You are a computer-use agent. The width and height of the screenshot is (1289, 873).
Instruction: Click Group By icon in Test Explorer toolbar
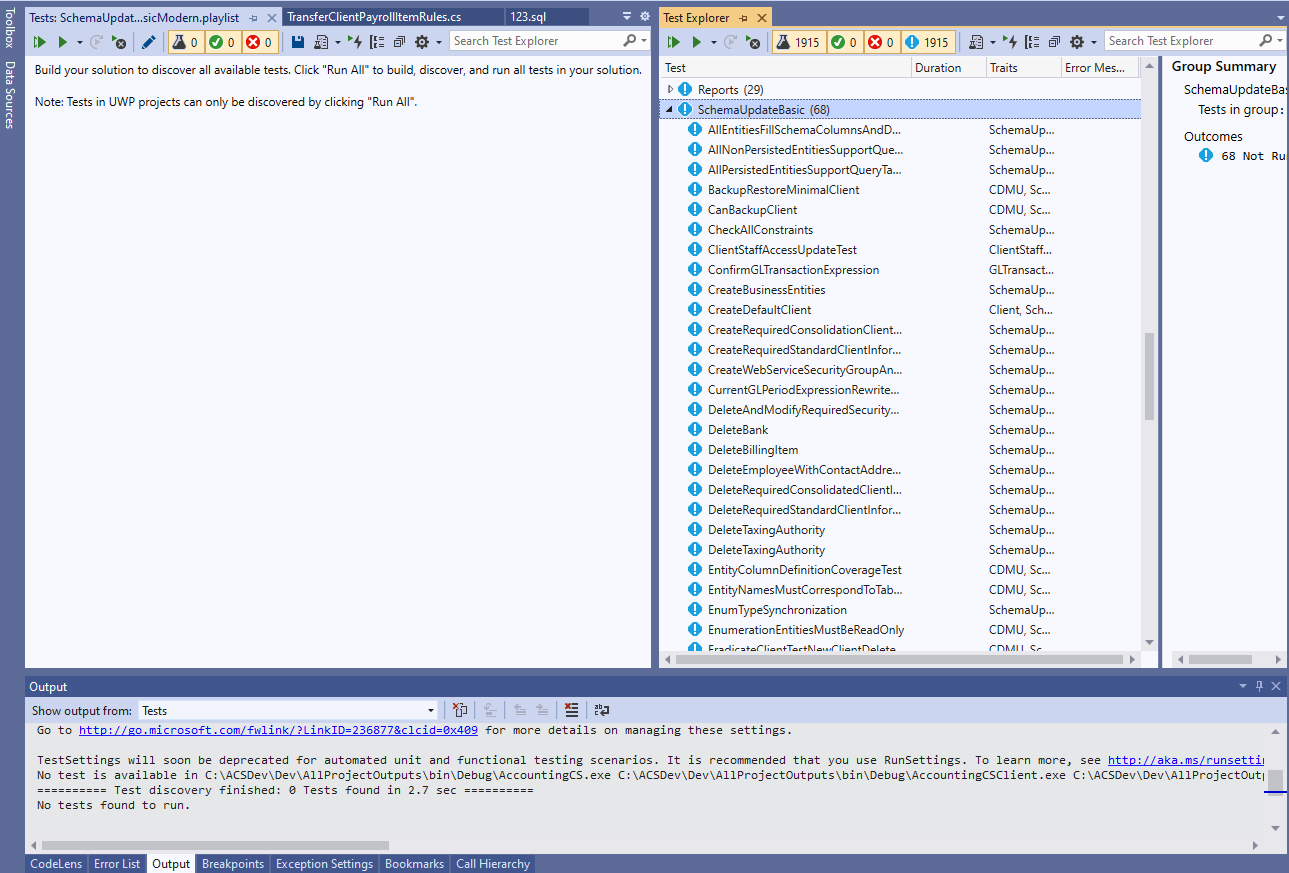tap(1032, 42)
